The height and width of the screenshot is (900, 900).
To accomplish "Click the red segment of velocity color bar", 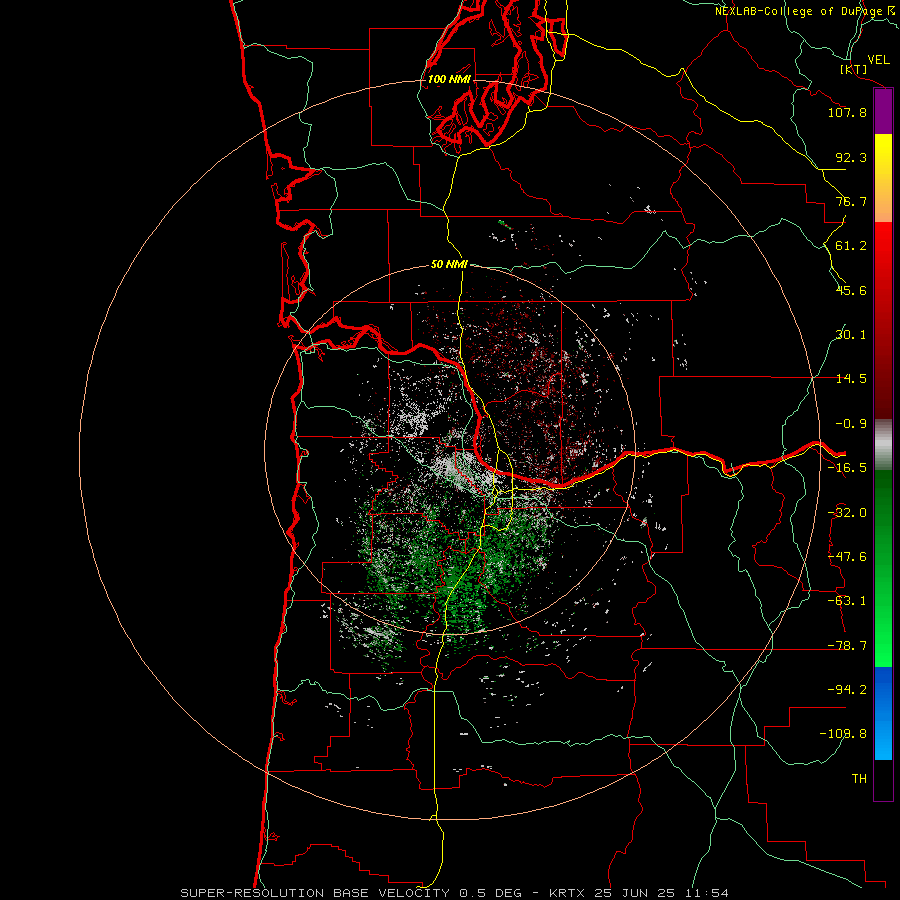I will pos(883,320).
